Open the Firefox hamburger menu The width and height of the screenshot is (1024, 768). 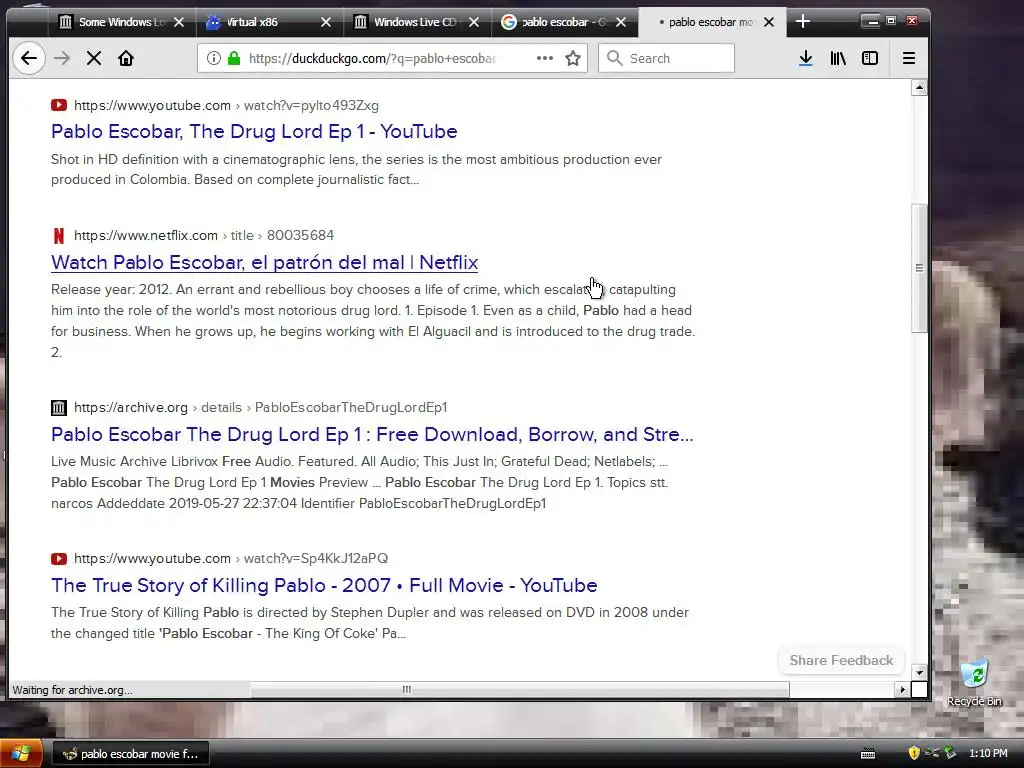click(908, 58)
